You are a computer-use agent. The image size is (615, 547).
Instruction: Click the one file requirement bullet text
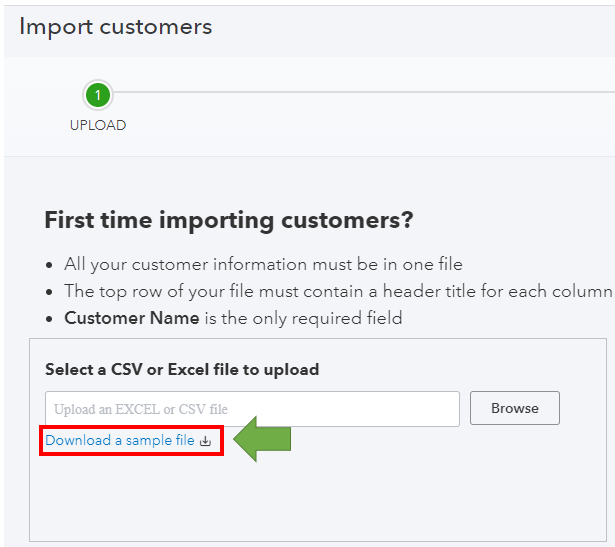coord(263,264)
